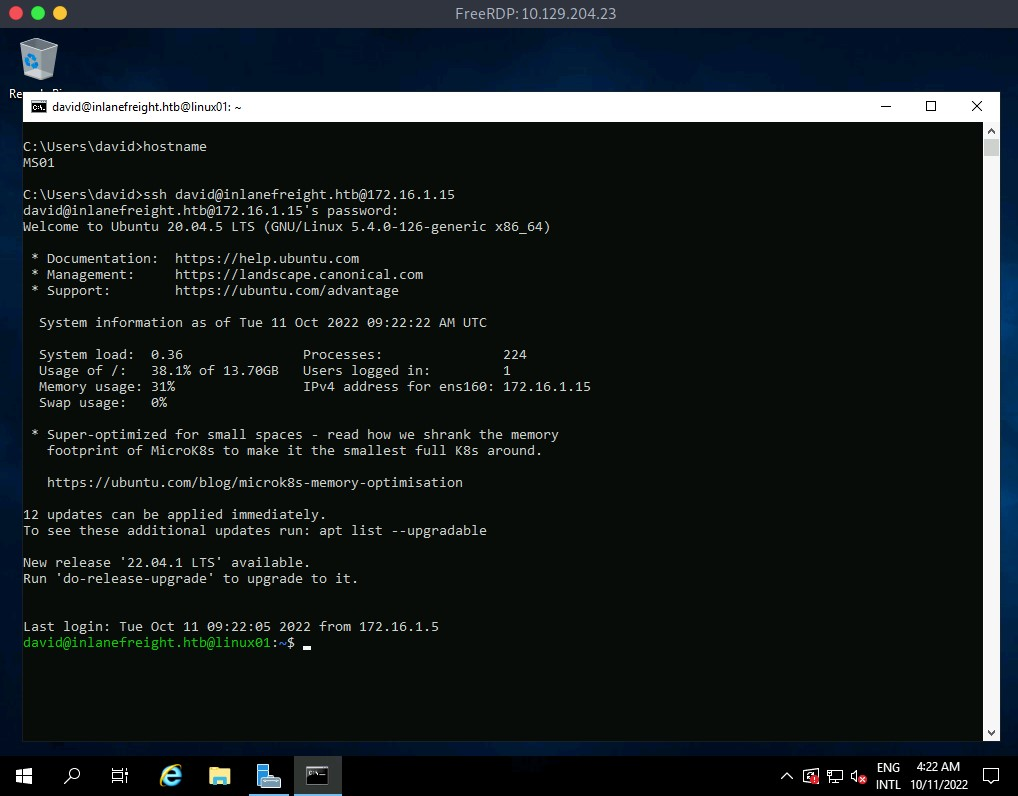Click the network status tray icon
The image size is (1018, 796).
tap(835, 776)
